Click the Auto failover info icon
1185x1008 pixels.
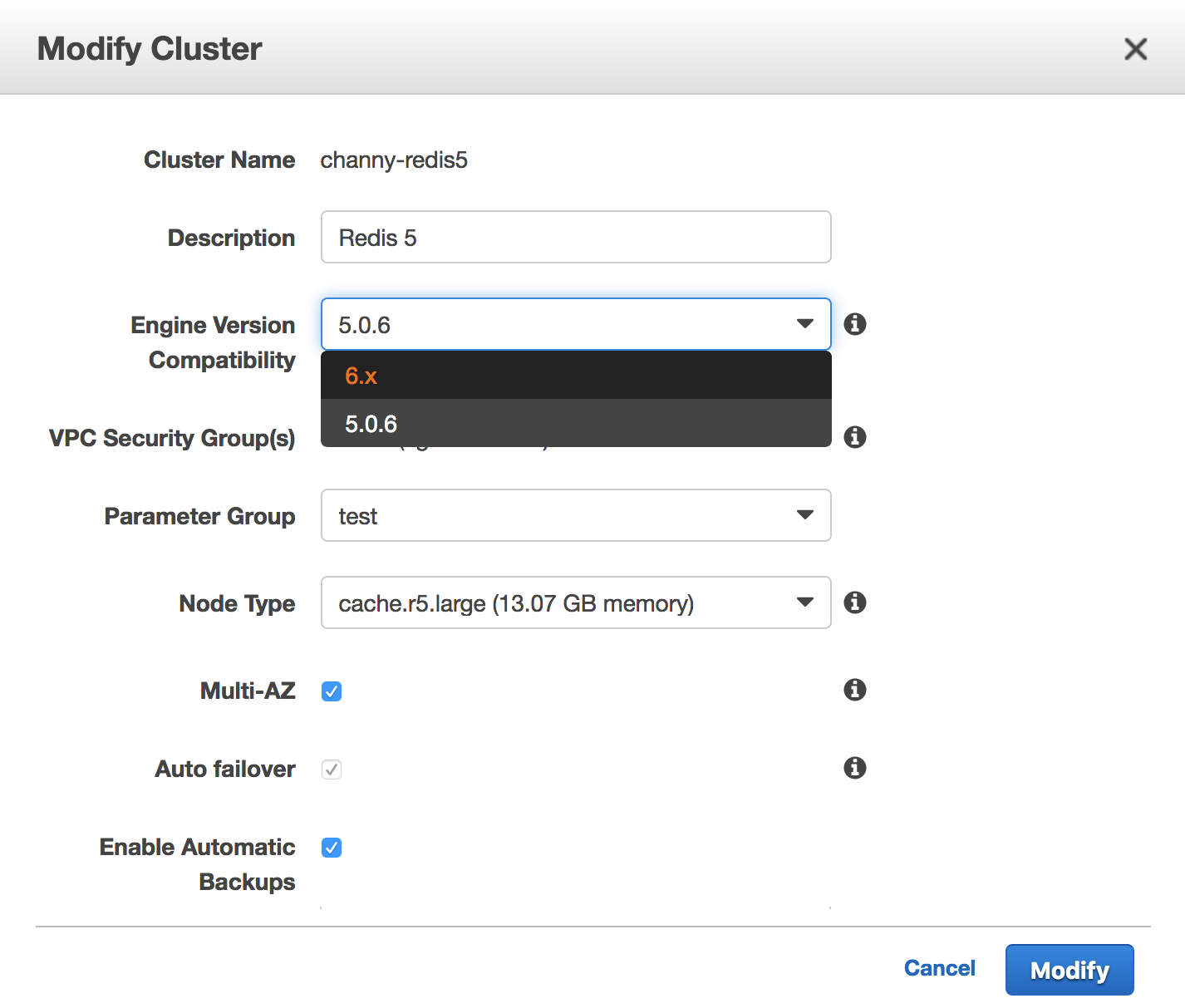(854, 768)
